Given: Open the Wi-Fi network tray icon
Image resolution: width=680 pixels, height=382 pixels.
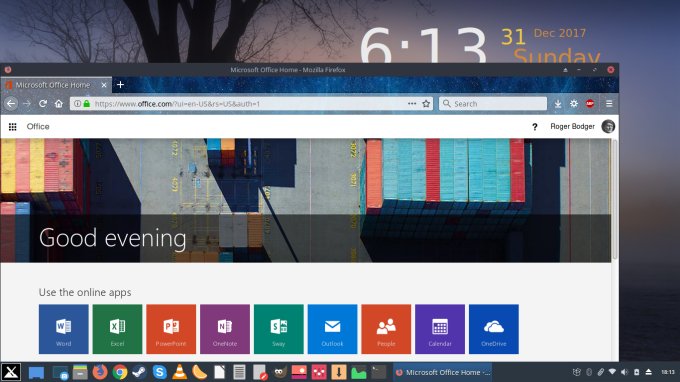Looking at the screenshot, I should [612, 372].
